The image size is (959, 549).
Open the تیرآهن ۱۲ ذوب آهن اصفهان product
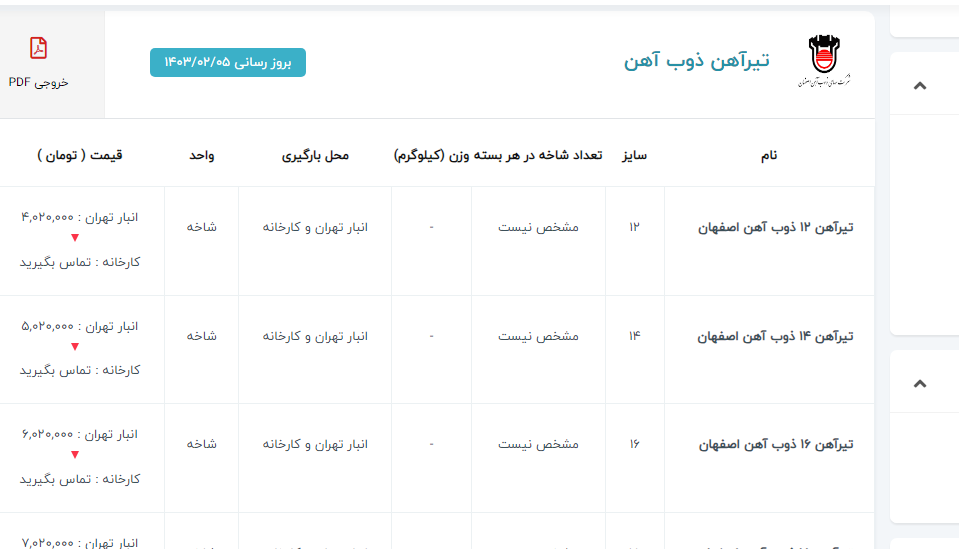[x=775, y=227]
